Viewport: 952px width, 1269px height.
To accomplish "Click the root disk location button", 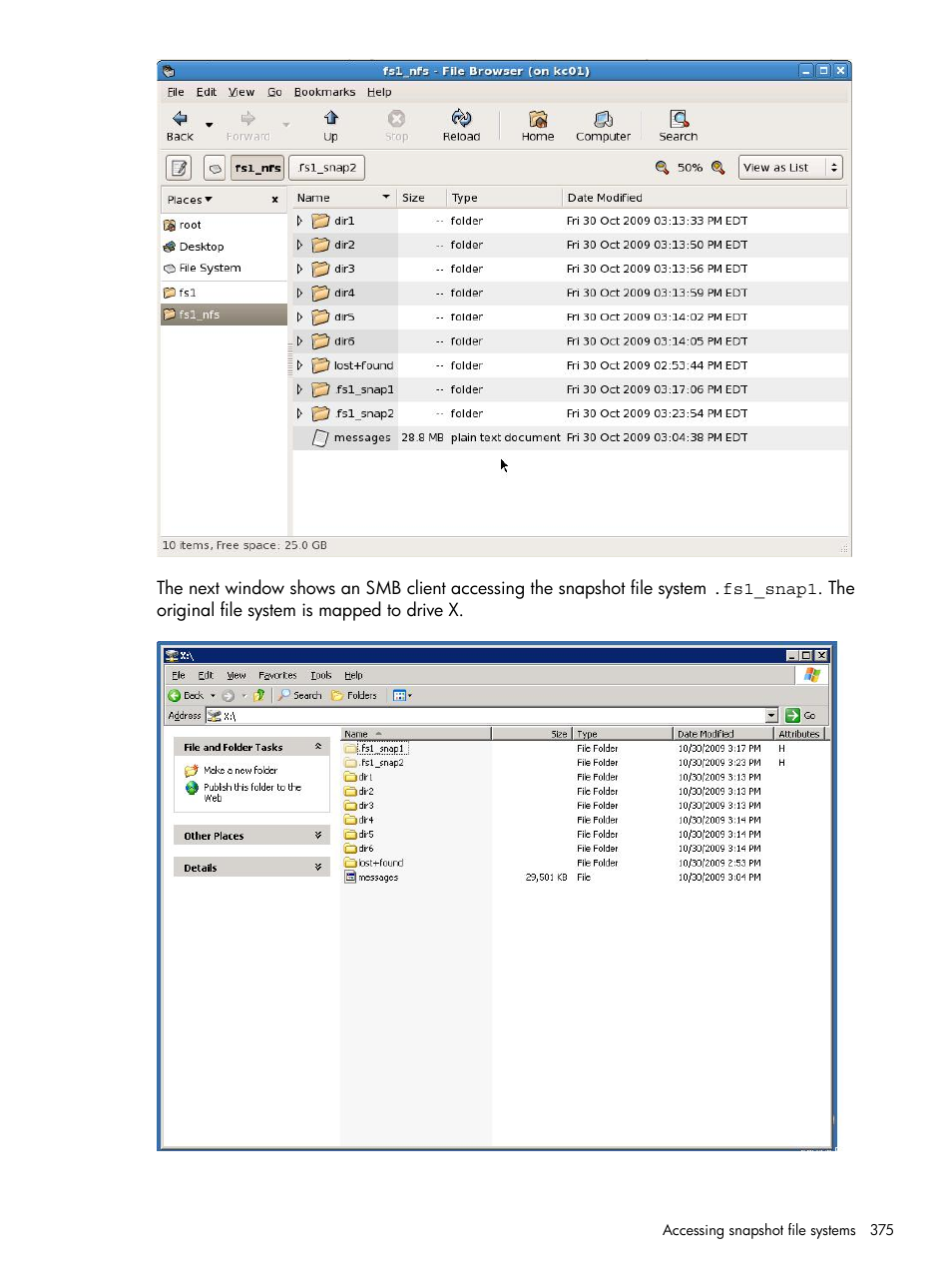I will [x=215, y=168].
